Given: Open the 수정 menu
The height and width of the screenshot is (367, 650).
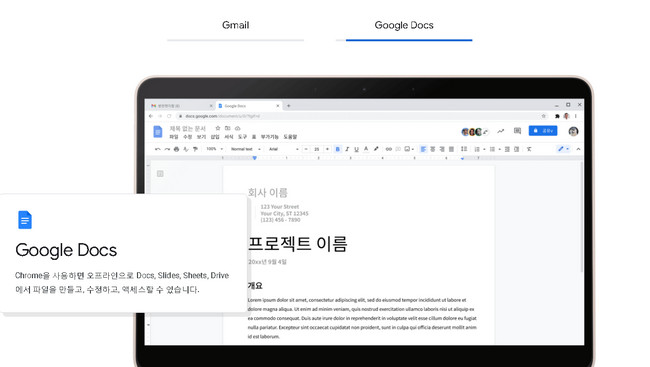Looking at the screenshot, I should coord(188,137).
